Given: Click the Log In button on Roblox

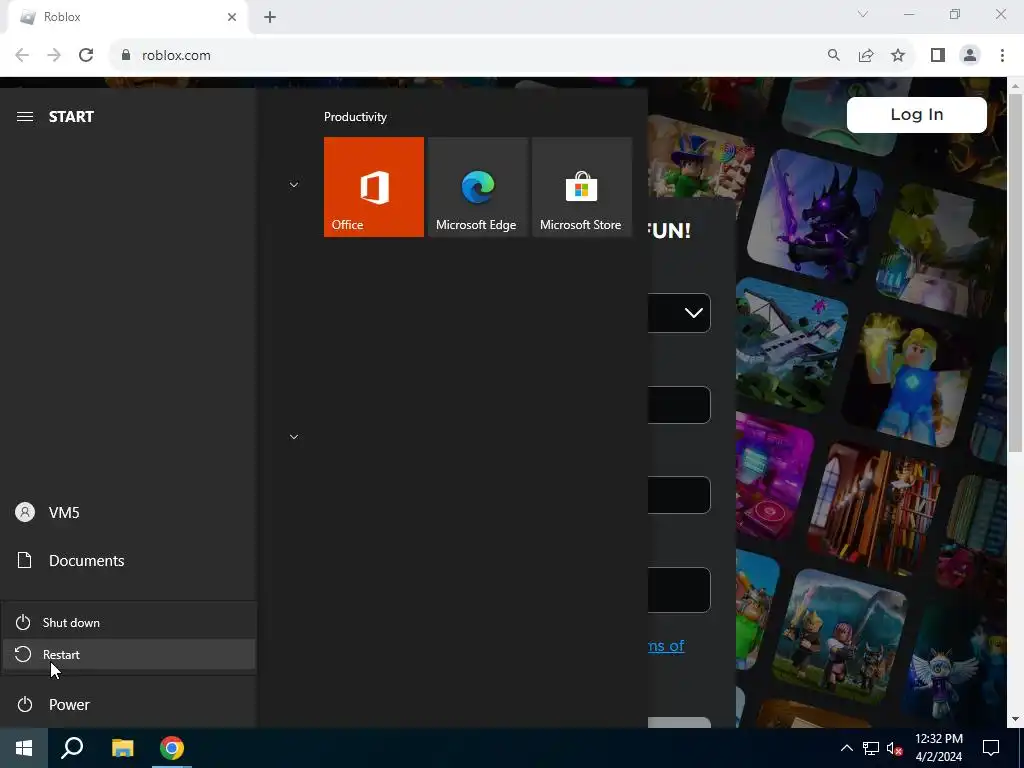Looking at the screenshot, I should pos(917,115).
